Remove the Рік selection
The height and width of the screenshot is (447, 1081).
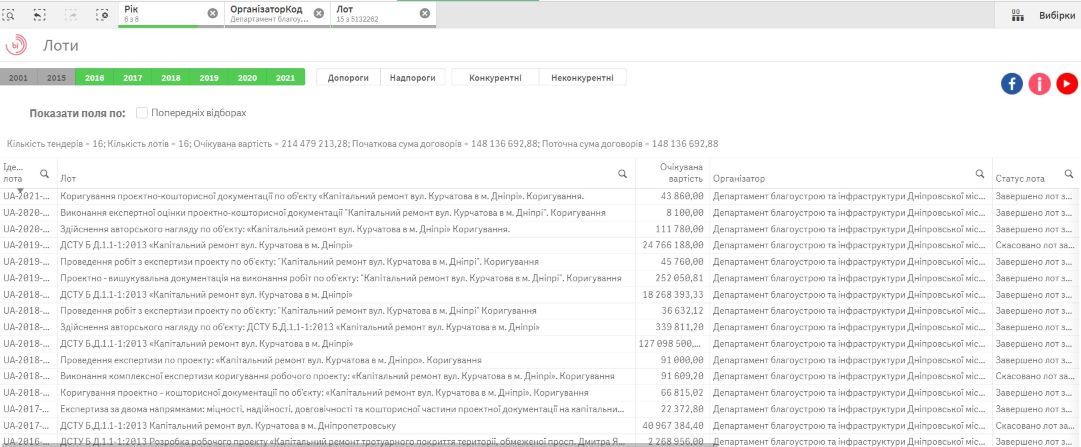pyautogui.click(x=212, y=13)
